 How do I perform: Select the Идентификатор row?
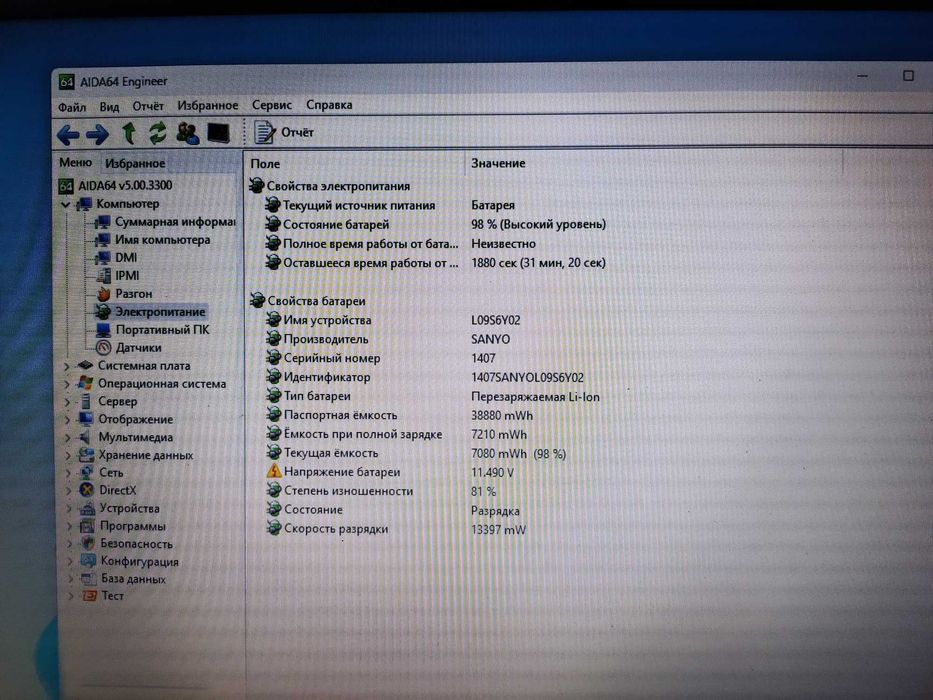pyautogui.click(x=425, y=377)
